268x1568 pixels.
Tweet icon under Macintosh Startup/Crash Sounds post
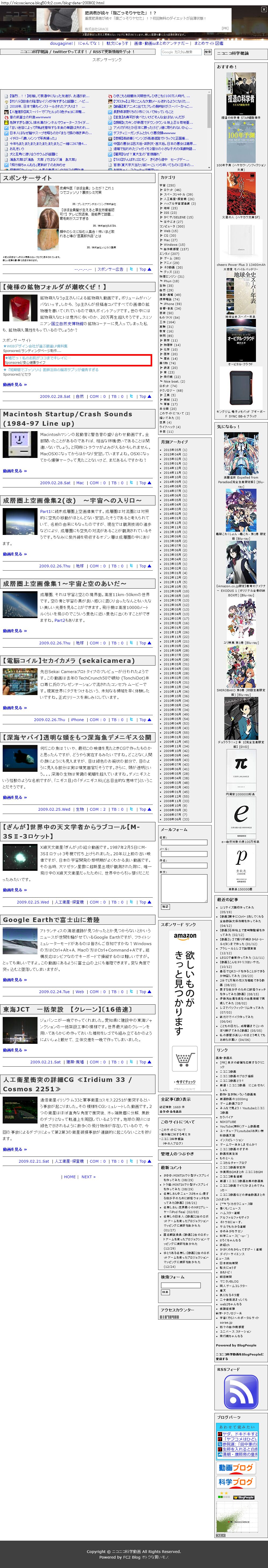point(131,483)
